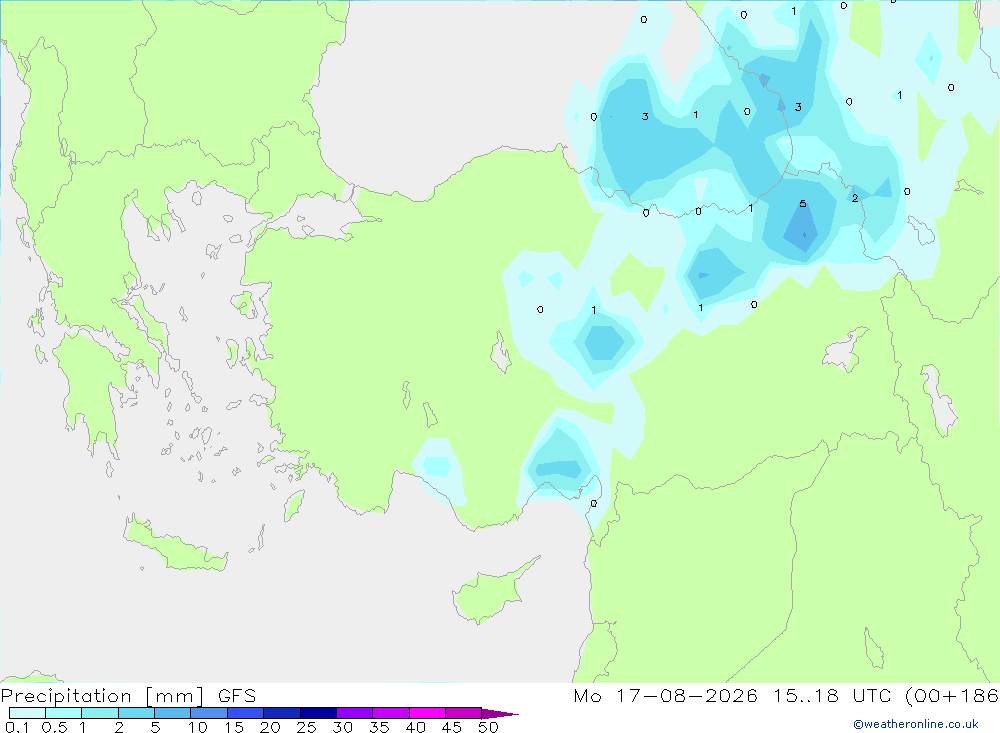This screenshot has height=733, width=1000.
Task: Click the 'Mo 17-08-2026 15..18 UTC' timestamp
Action: pos(732,696)
